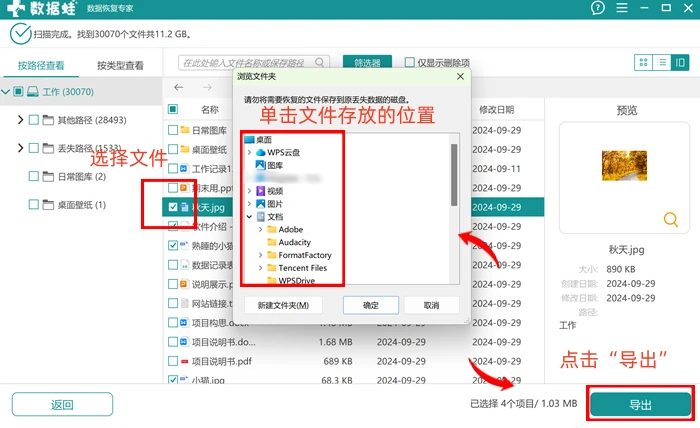Open the help question mark icon
The width and height of the screenshot is (700, 428).
point(597,8)
